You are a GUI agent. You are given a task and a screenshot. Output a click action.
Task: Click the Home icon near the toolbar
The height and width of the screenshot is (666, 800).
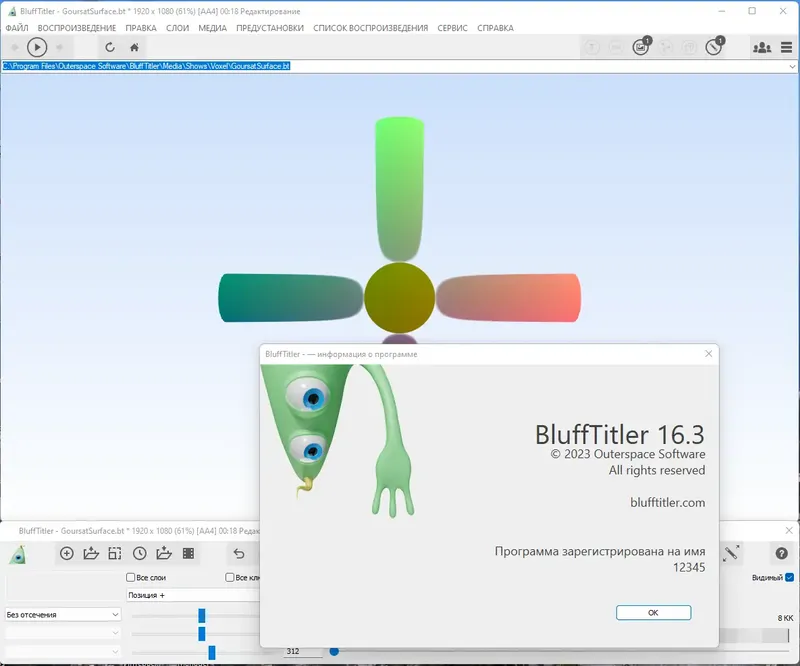(x=135, y=47)
